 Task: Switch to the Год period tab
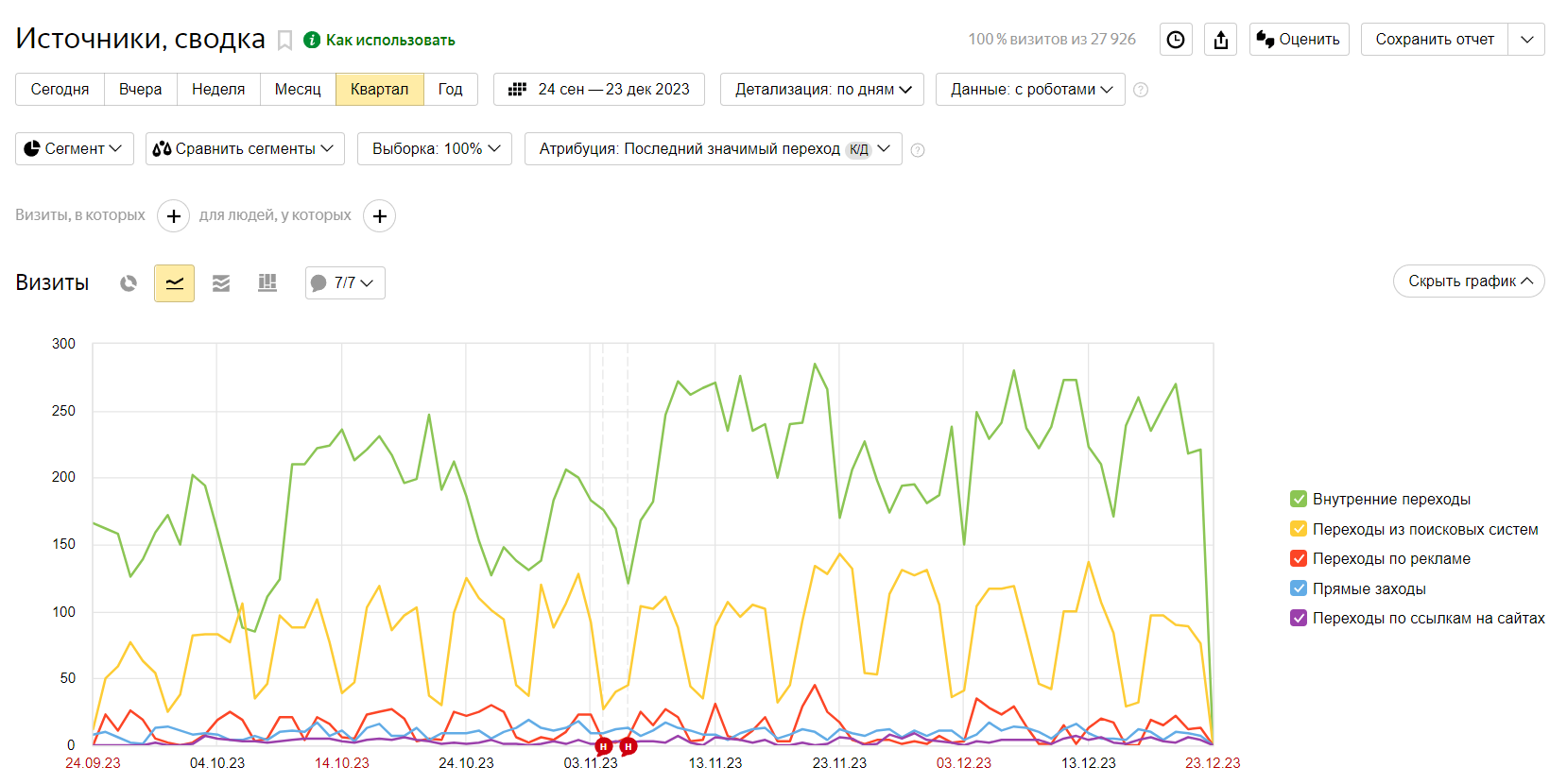(x=450, y=90)
